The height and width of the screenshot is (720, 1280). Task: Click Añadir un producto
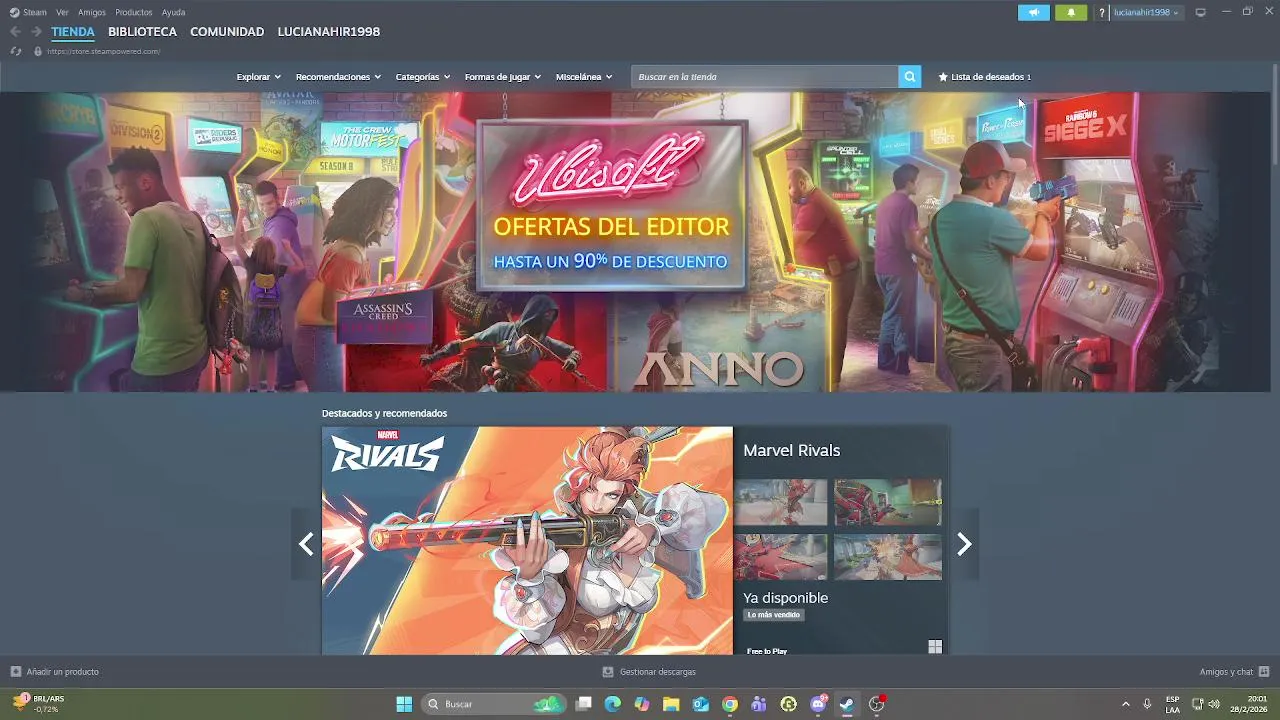coord(62,672)
